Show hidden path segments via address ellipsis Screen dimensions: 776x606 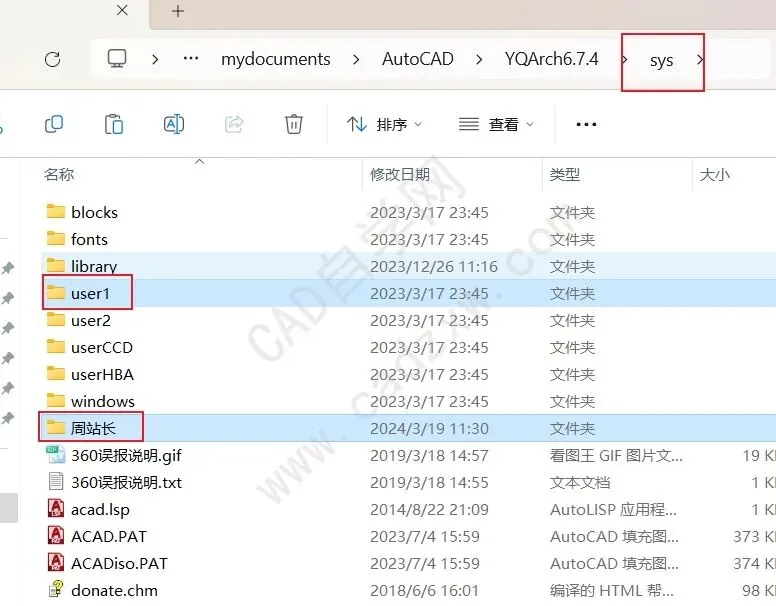click(x=191, y=59)
